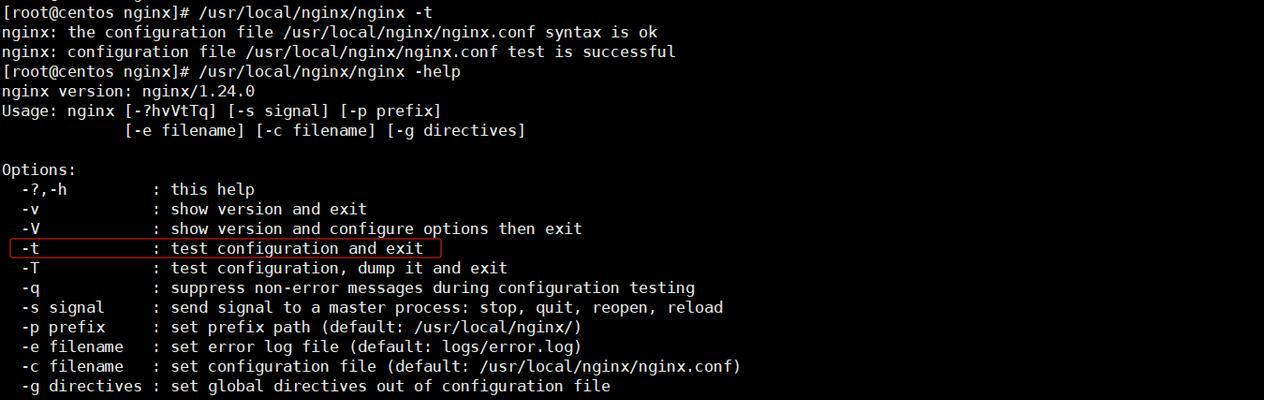1264x400 pixels.
Task: Click the '-q' suppress non-error messages line
Action: pyautogui.click(x=358, y=287)
